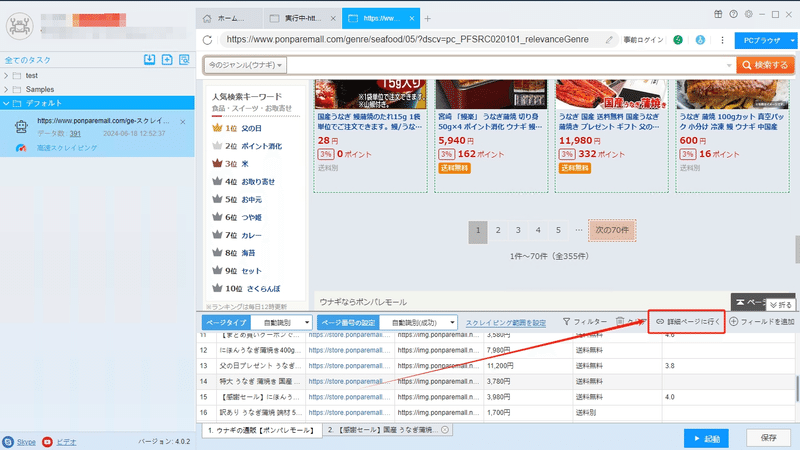Click the green round icon beside 事前ログイン
Viewport: 800px width, 450px height.
tap(678, 40)
